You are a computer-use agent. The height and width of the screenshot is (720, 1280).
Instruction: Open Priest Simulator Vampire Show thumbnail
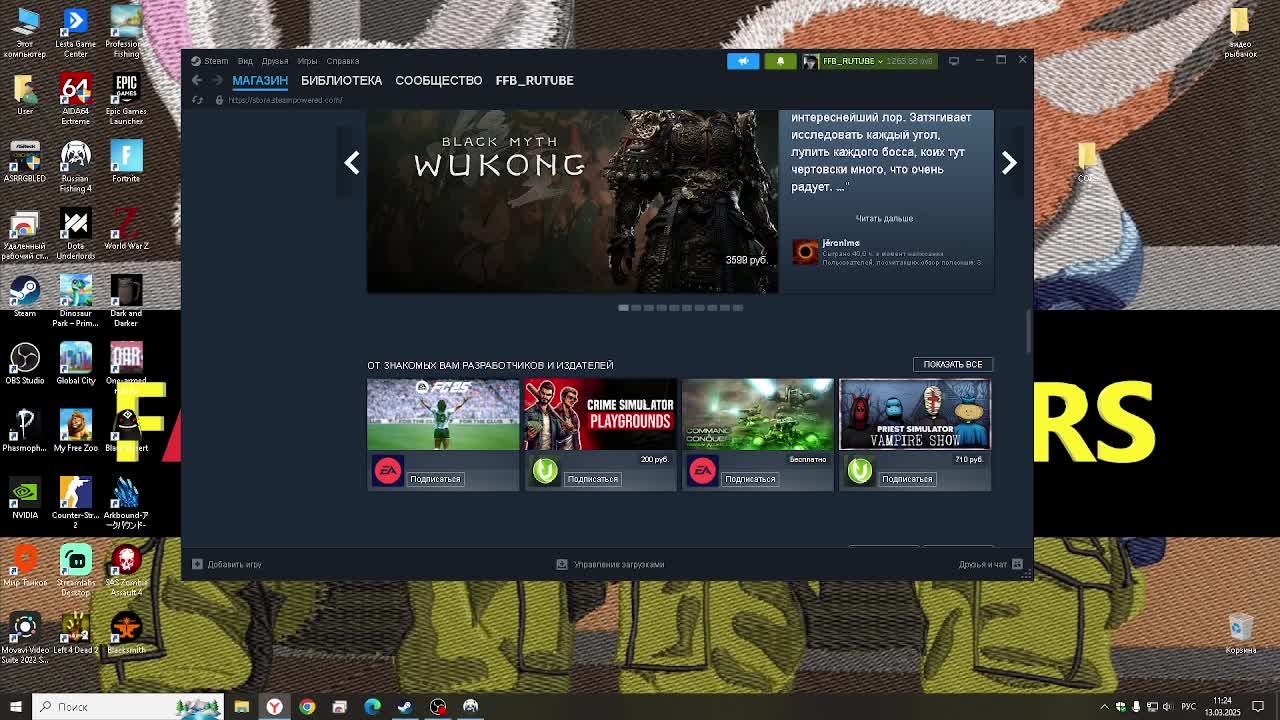(915, 414)
